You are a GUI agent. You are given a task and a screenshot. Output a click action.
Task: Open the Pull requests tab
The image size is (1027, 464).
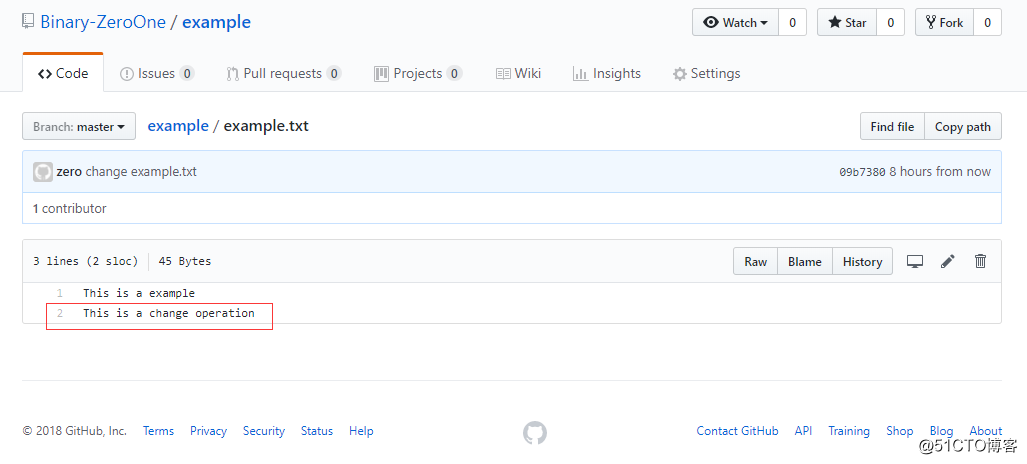click(284, 73)
